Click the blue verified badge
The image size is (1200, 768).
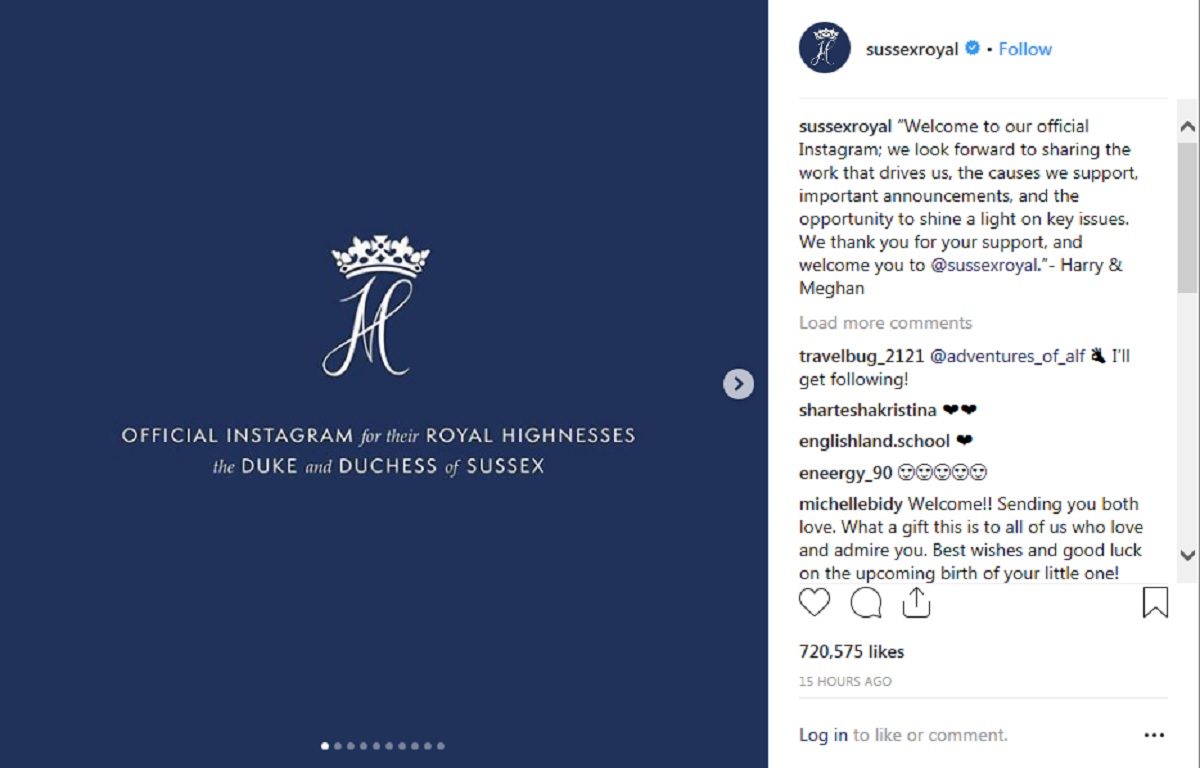click(972, 48)
